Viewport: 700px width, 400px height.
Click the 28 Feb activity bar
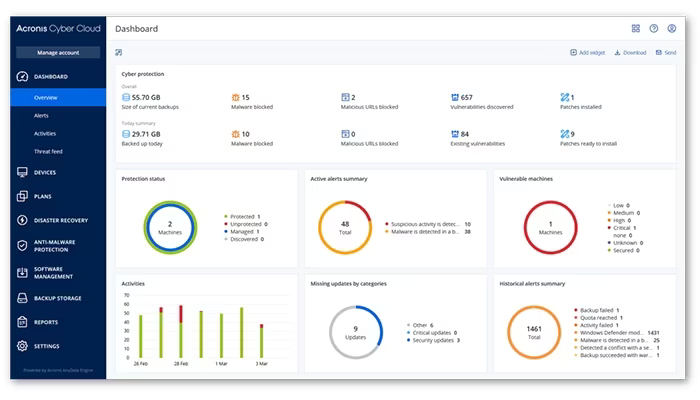pos(181,331)
